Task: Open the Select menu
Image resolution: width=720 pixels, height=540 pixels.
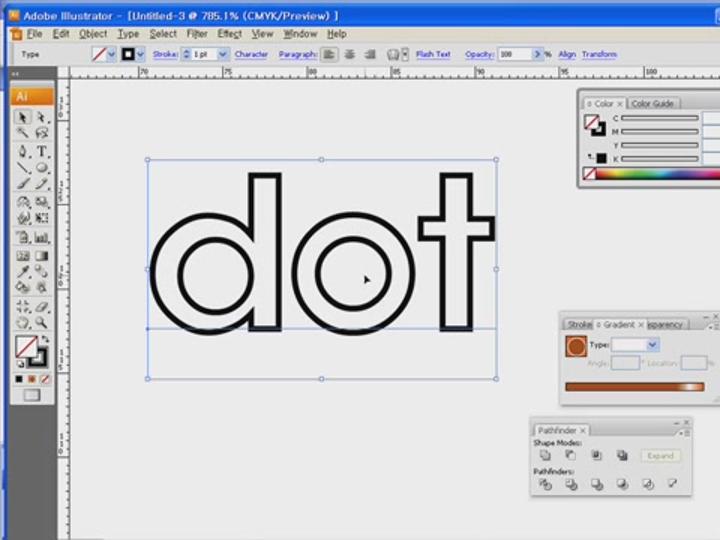Action: pos(163,34)
